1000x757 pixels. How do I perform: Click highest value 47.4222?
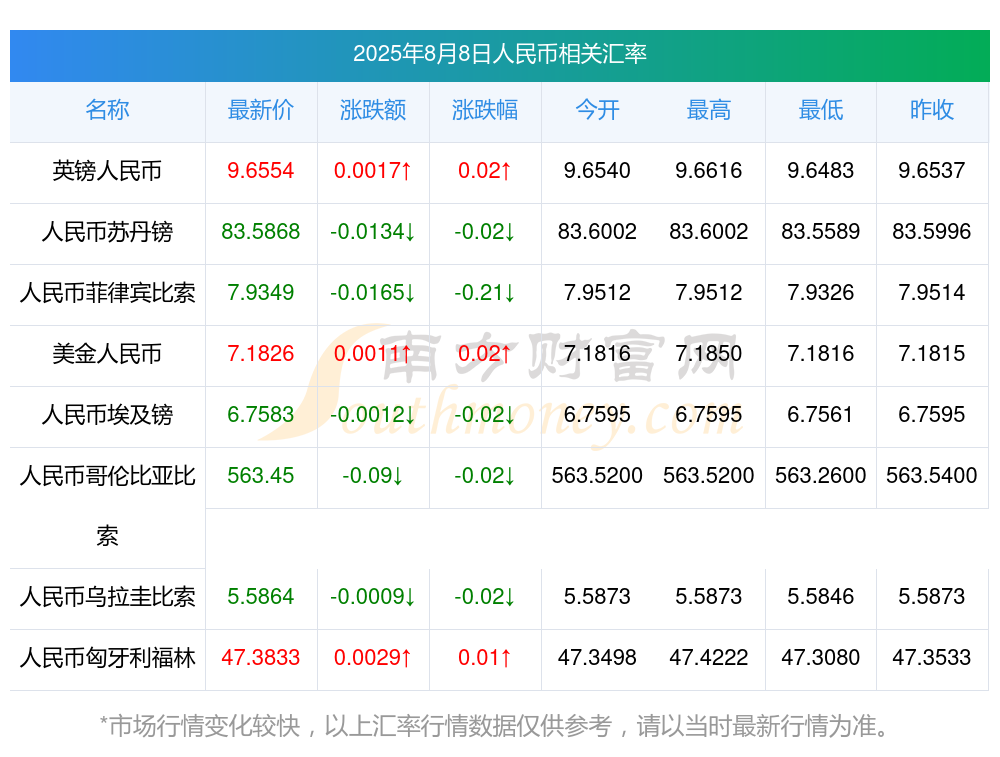coord(709,658)
